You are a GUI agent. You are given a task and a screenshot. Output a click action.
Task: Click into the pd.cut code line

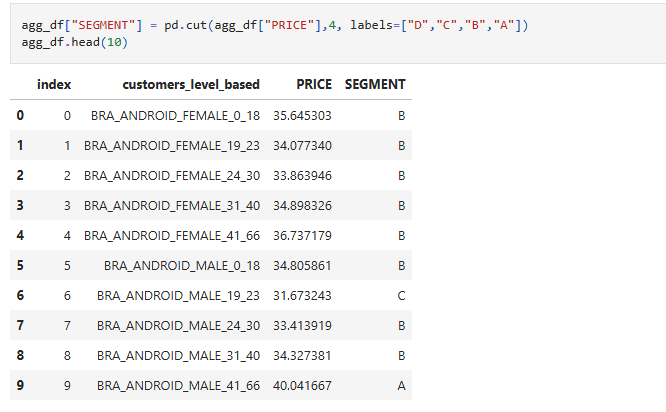click(x=268, y=24)
